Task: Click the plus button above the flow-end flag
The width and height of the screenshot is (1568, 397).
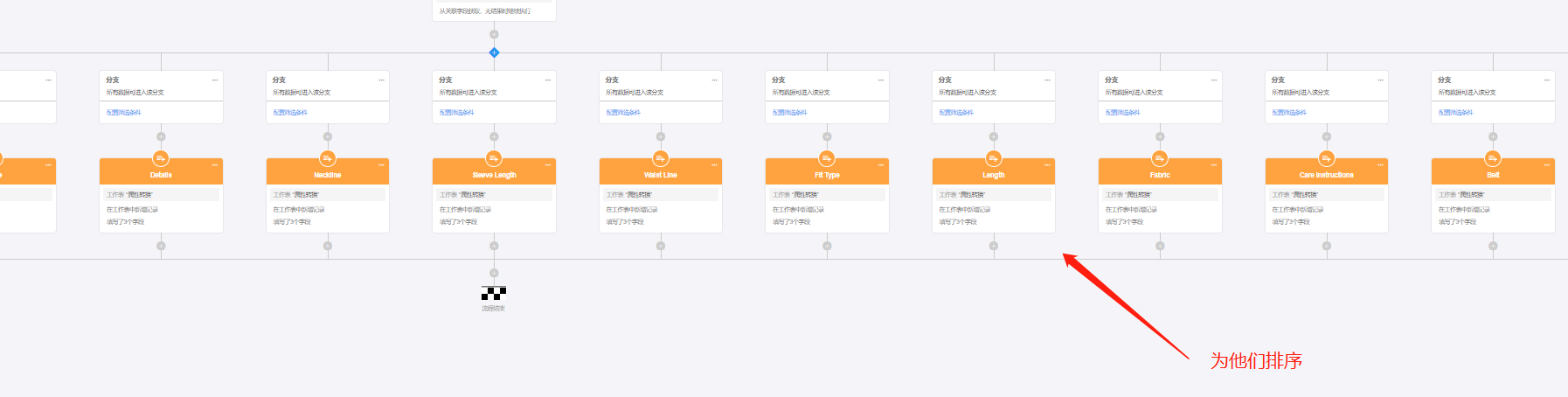Action: click(494, 273)
